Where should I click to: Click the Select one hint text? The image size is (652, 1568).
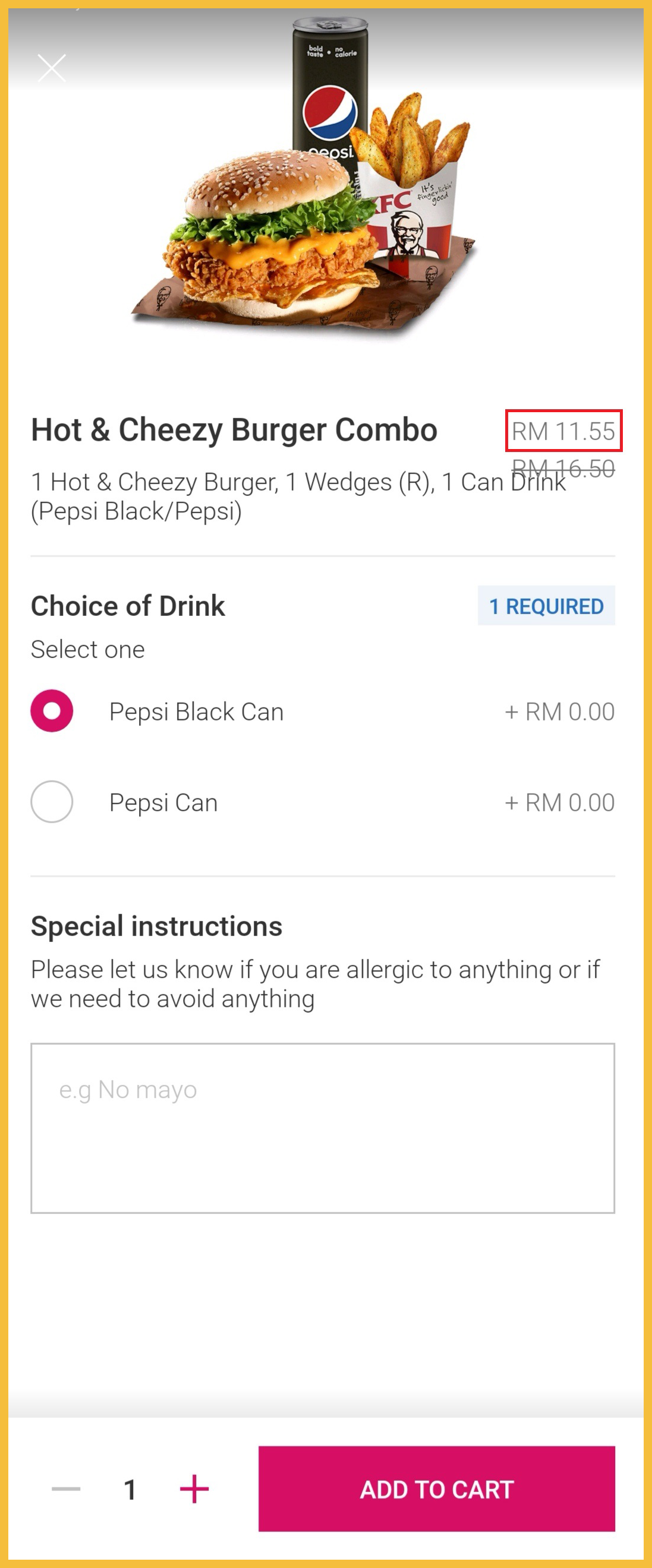tap(88, 650)
